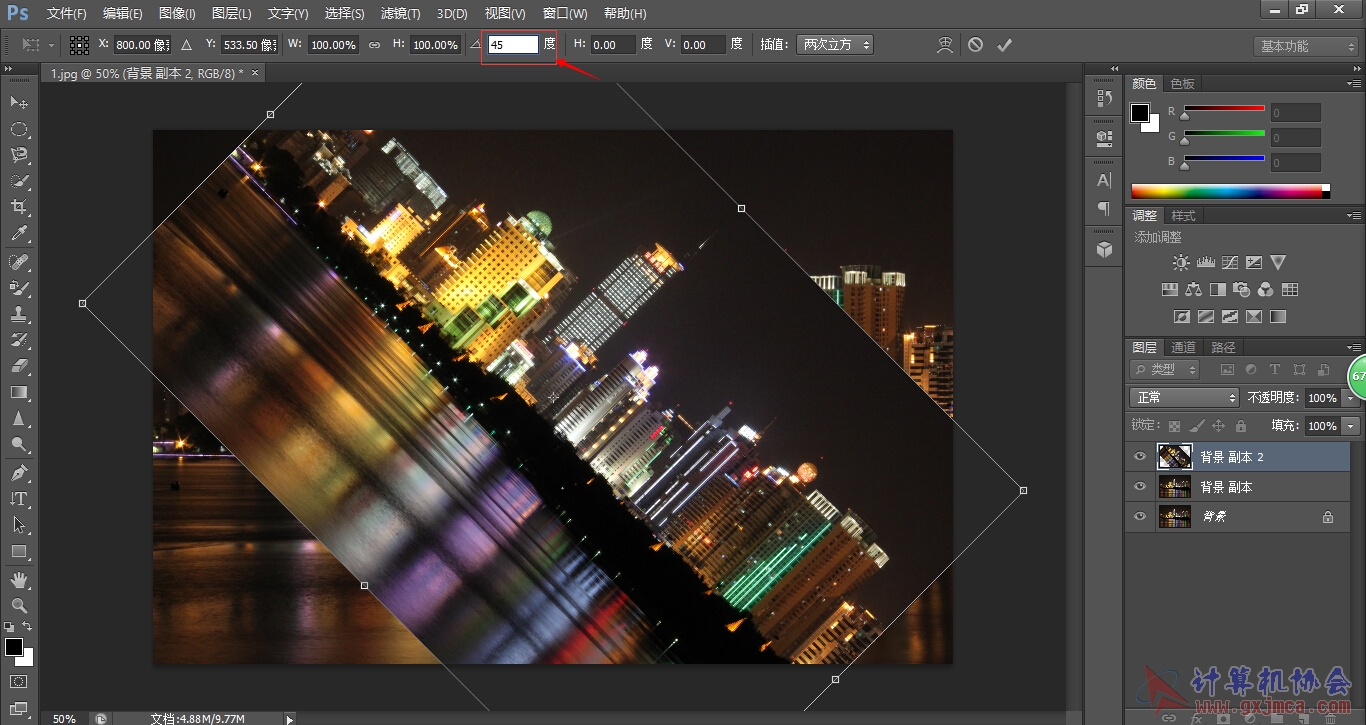
Task: Open the 文件(F) menu
Action: pyautogui.click(x=67, y=14)
